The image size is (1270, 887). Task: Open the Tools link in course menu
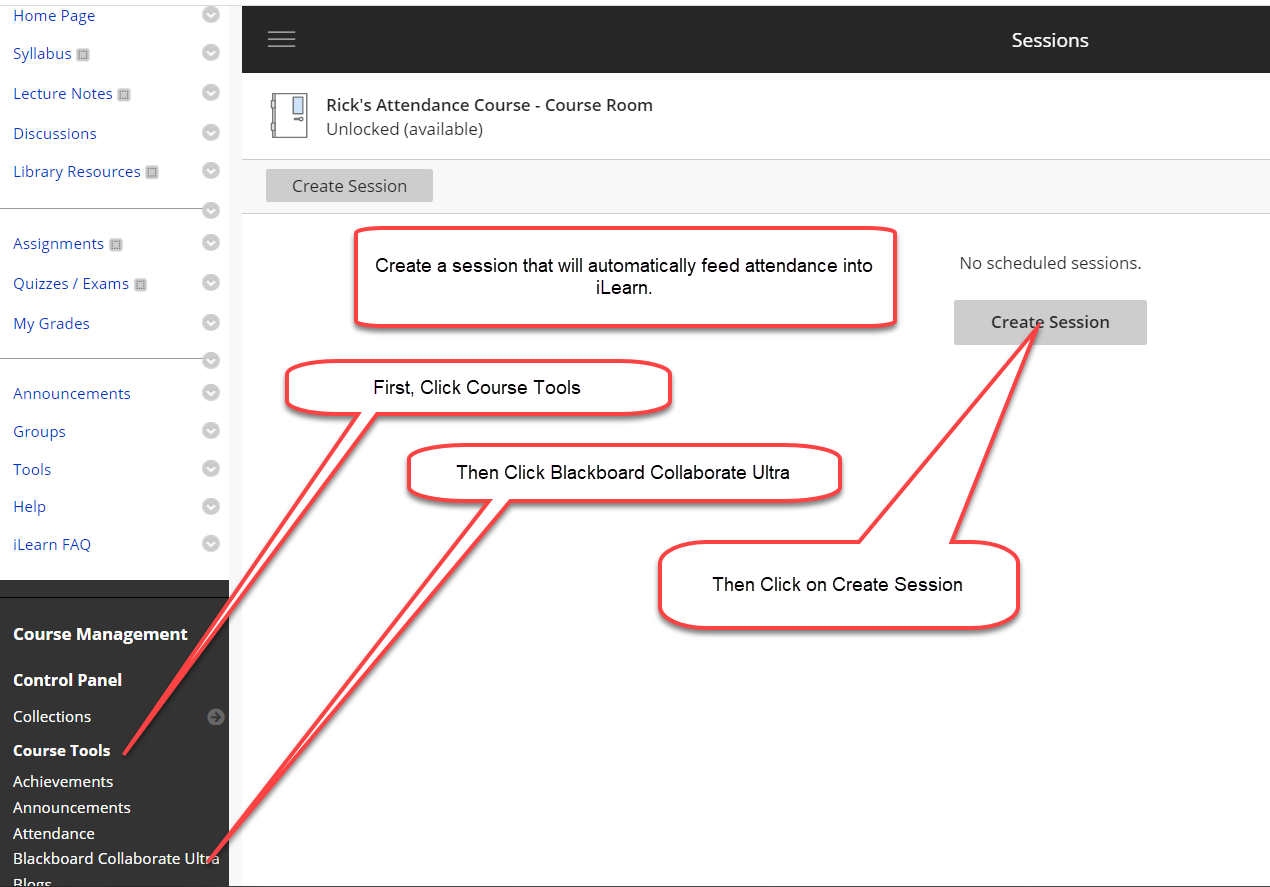[32, 470]
